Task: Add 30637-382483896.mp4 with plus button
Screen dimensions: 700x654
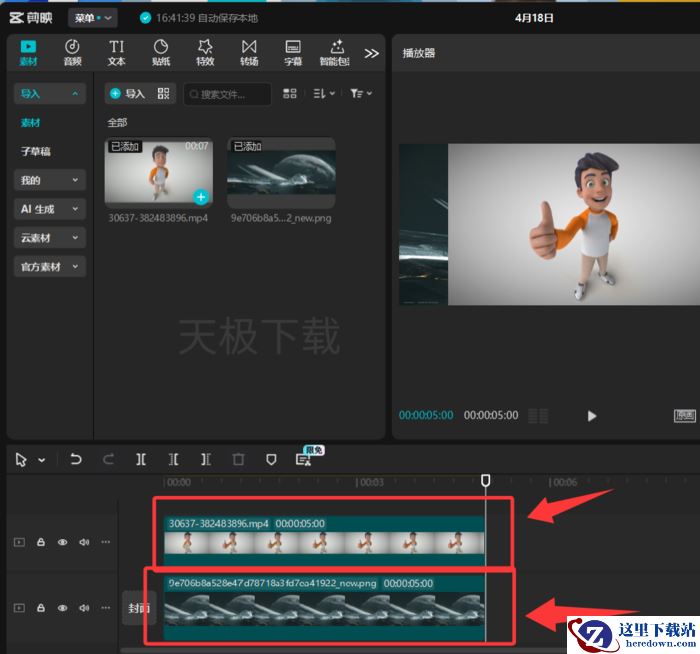Action: 201,197
